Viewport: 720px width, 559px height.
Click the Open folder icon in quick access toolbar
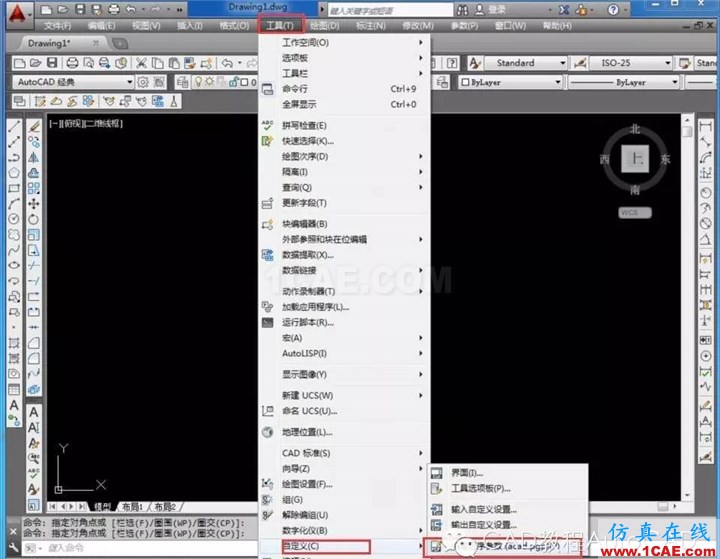pyautogui.click(x=63, y=9)
